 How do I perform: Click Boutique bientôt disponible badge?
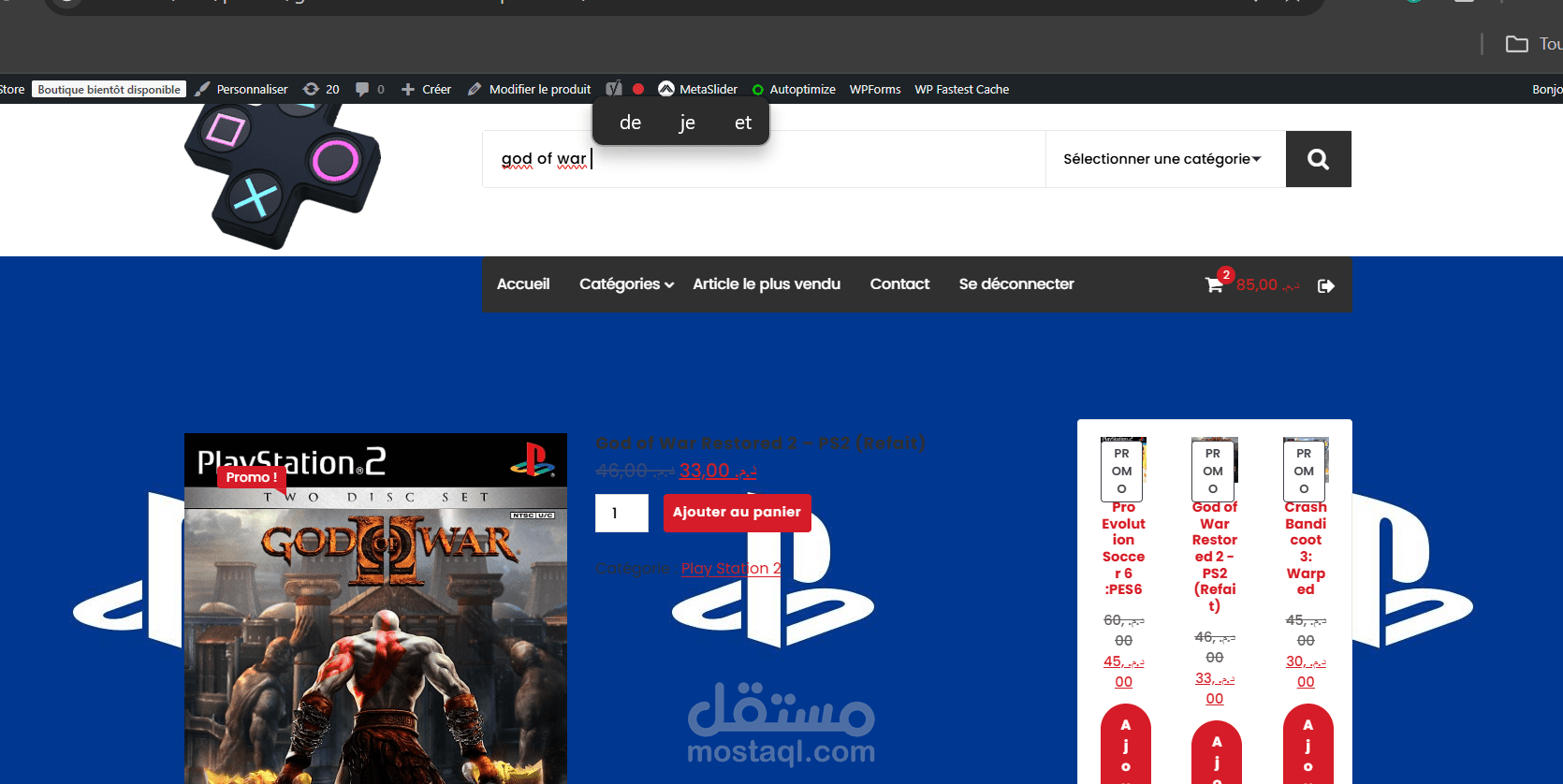click(x=109, y=89)
